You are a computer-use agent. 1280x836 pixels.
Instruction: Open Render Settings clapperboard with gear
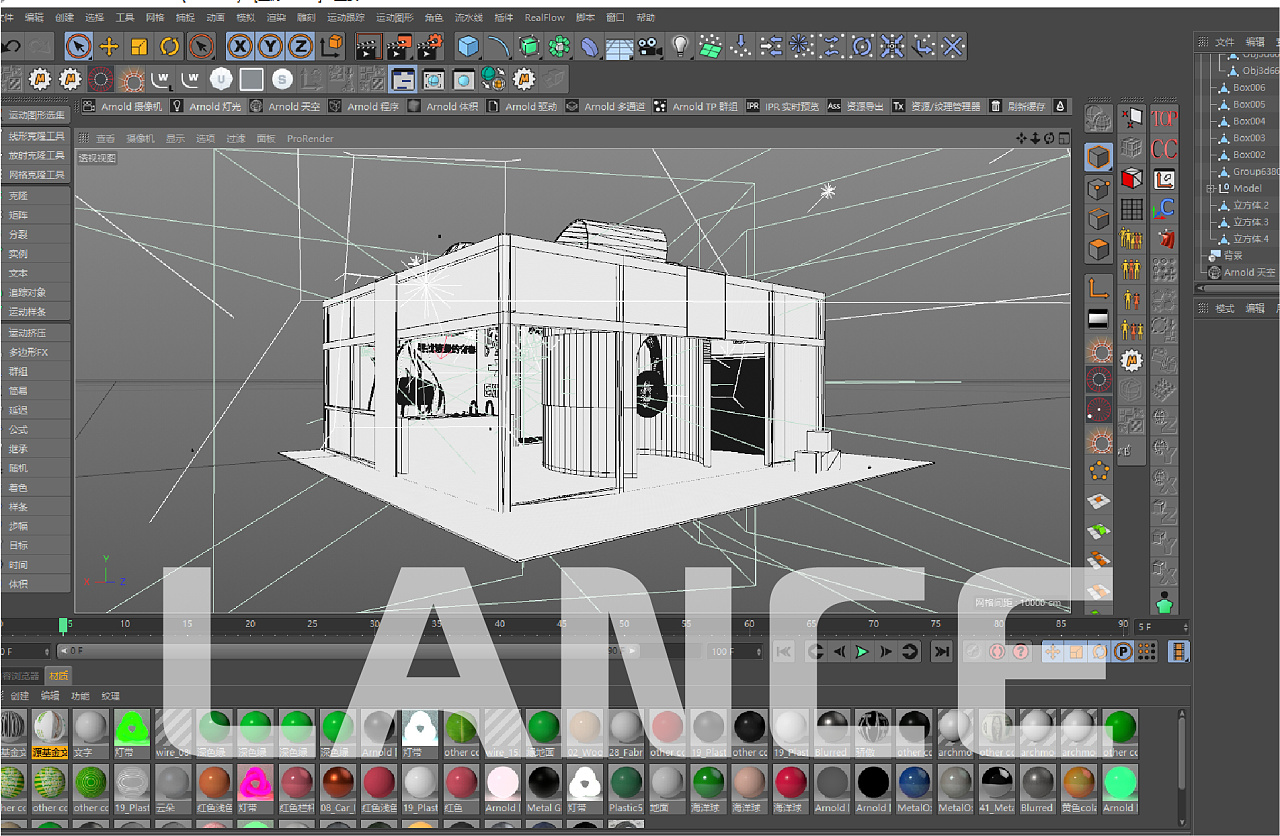click(x=430, y=46)
